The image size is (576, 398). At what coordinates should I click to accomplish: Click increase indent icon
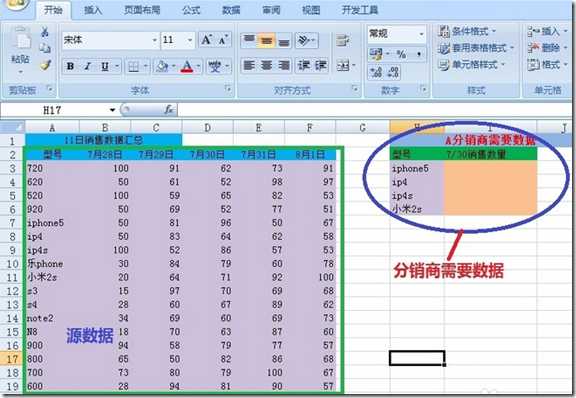point(320,66)
